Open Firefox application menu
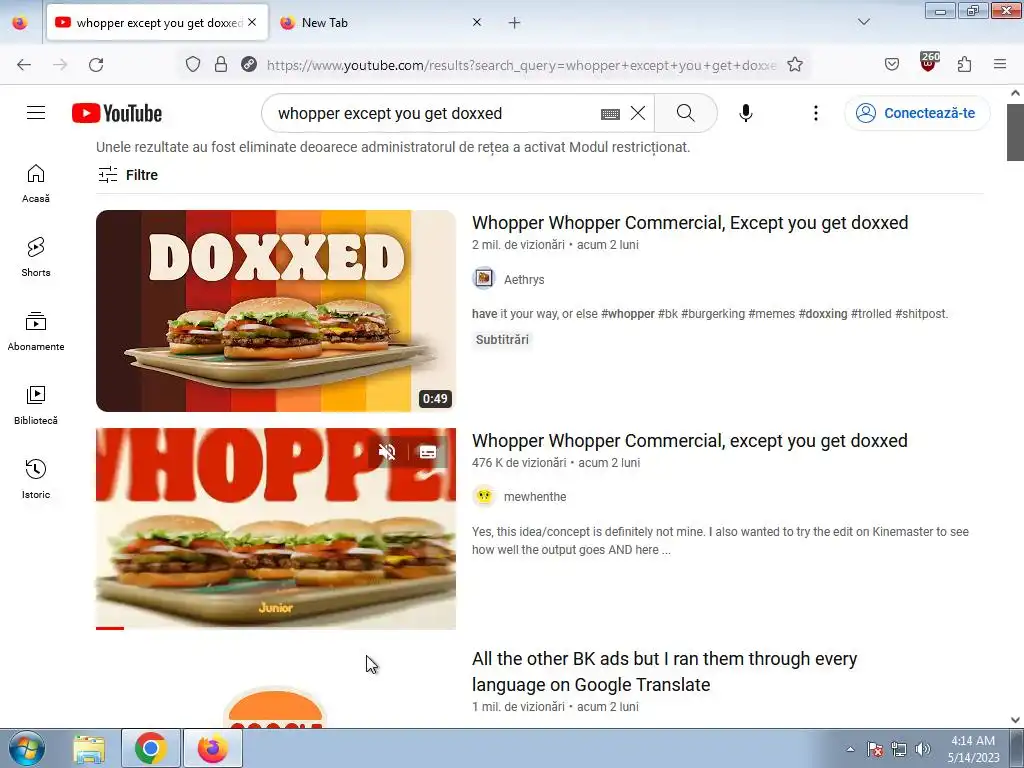Image resolution: width=1024 pixels, height=768 pixels. [x=1000, y=64]
